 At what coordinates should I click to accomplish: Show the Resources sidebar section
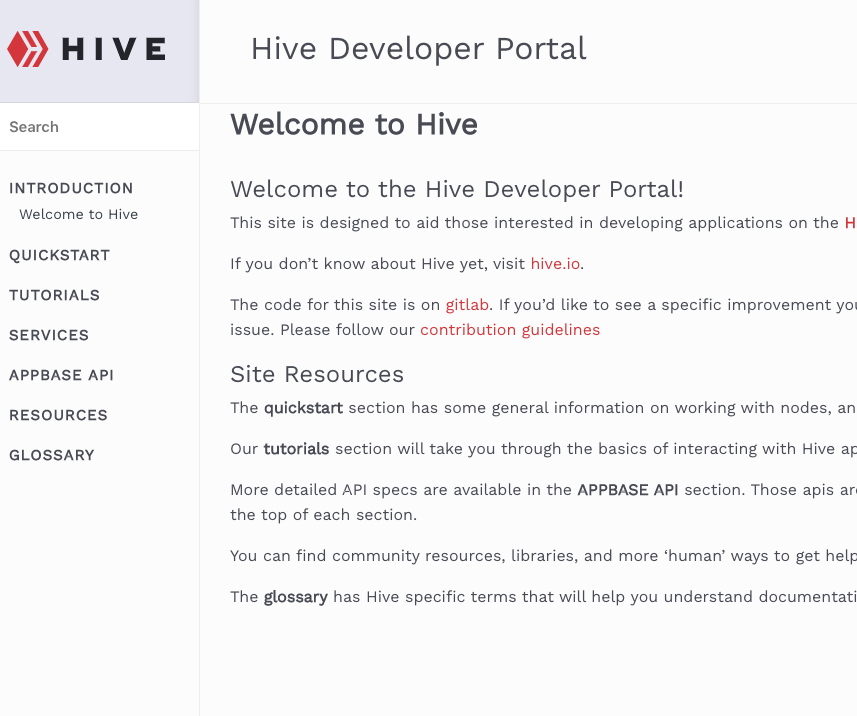[58, 415]
